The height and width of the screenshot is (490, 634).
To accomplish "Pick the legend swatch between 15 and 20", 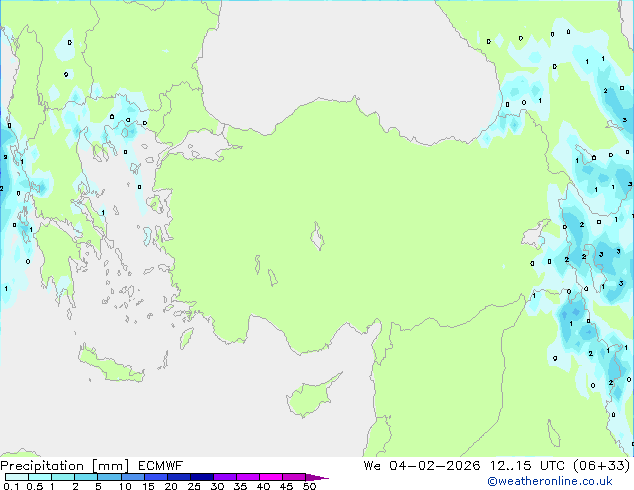I will (x=156, y=477).
